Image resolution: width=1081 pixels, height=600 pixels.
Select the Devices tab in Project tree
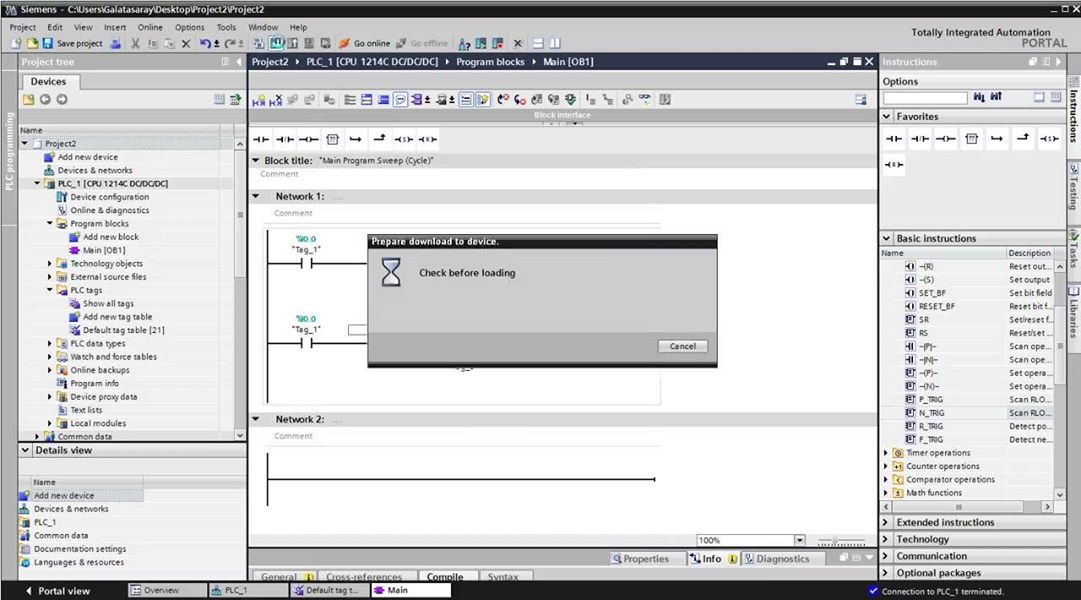click(x=48, y=81)
